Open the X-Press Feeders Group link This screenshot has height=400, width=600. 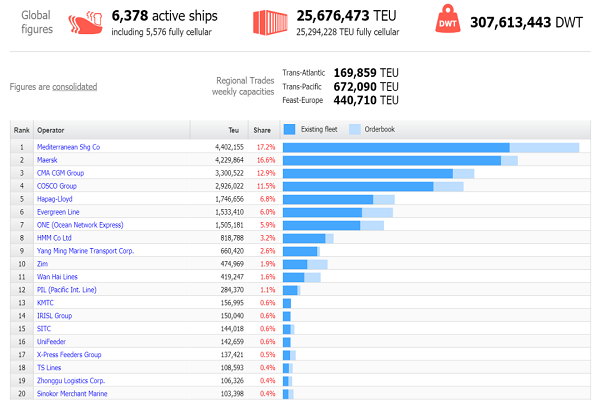pos(69,355)
